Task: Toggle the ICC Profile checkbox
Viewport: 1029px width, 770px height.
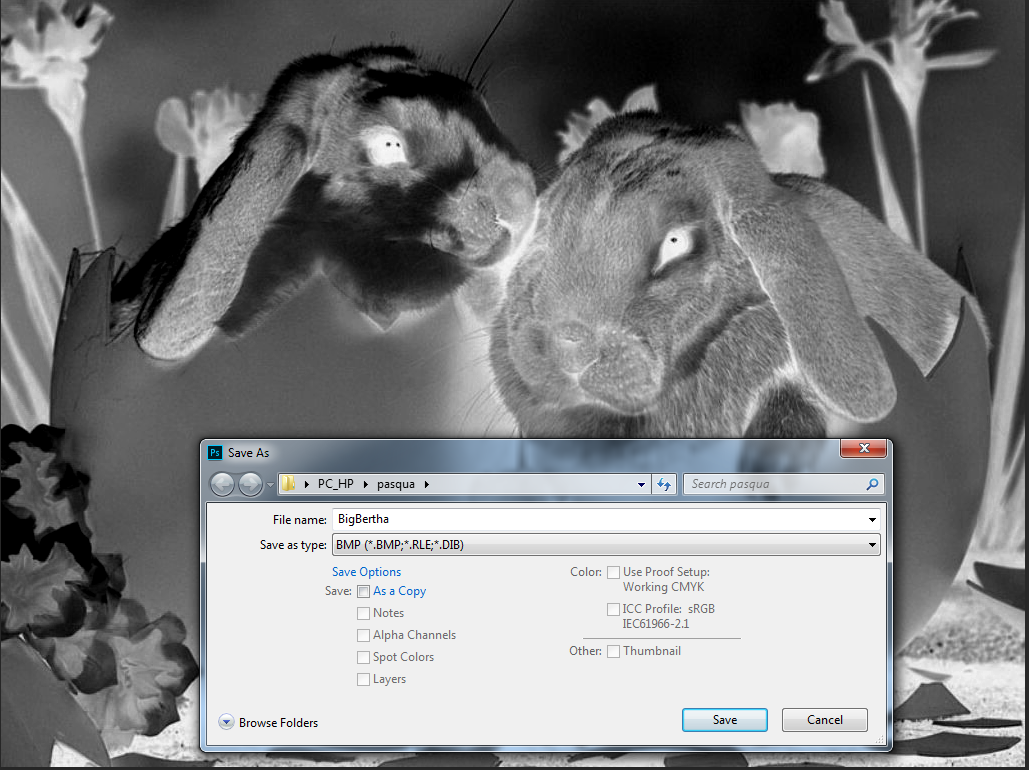Action: [x=614, y=609]
